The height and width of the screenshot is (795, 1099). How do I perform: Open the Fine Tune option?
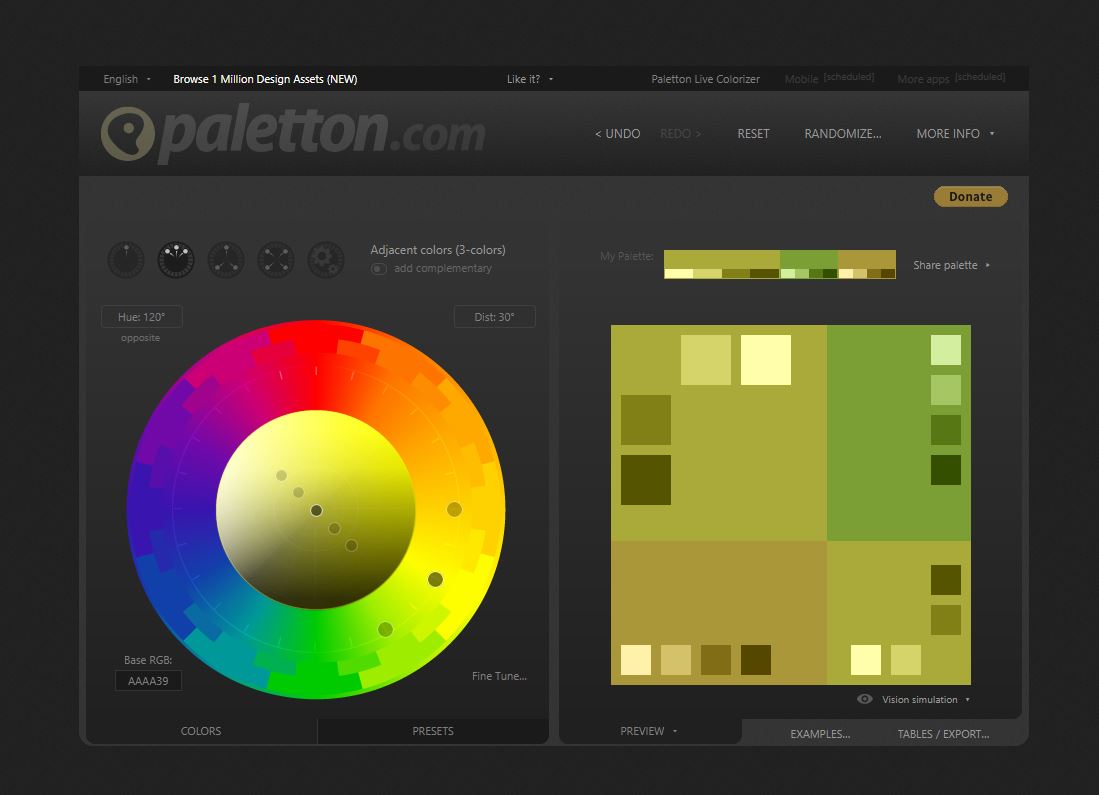click(x=499, y=676)
